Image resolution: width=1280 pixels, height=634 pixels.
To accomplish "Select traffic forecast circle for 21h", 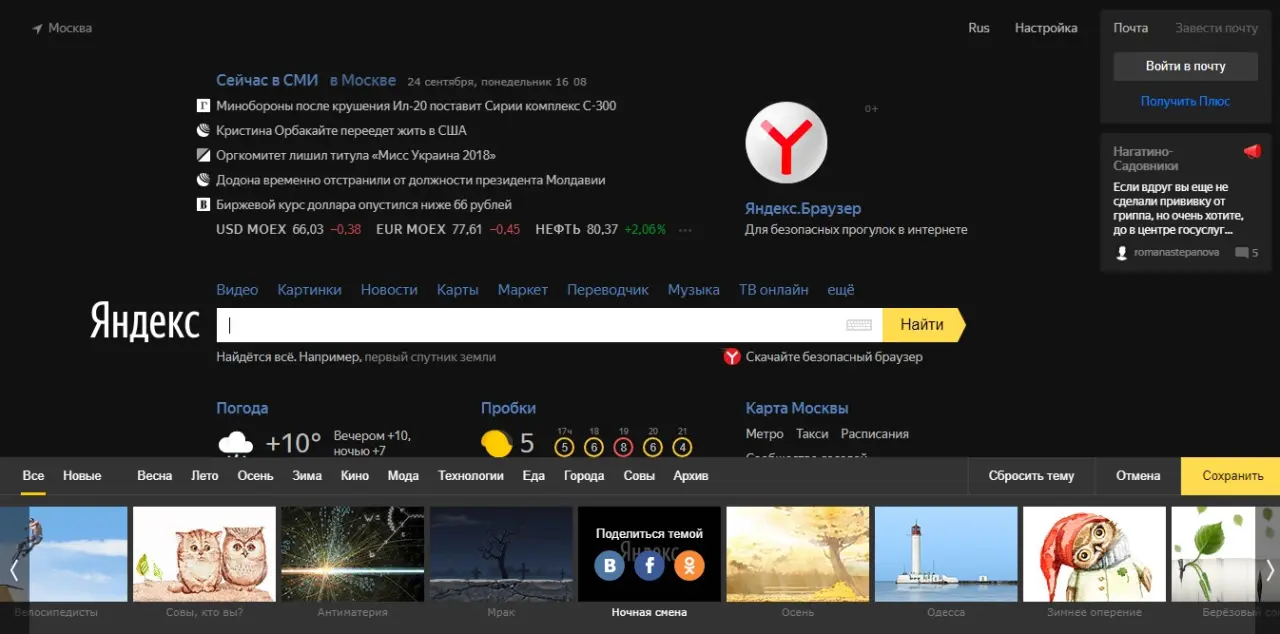I will pyautogui.click(x=682, y=447).
